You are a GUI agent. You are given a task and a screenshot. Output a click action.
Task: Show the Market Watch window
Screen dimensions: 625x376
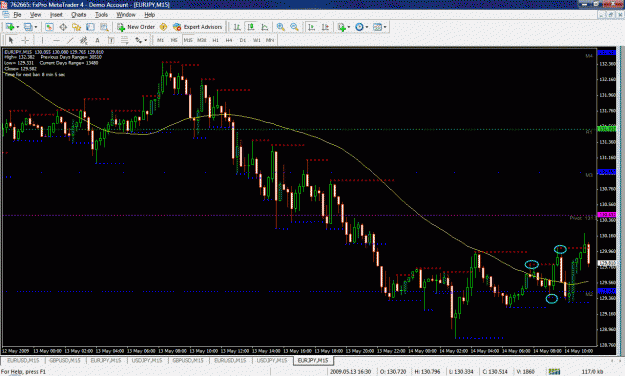coord(49,27)
